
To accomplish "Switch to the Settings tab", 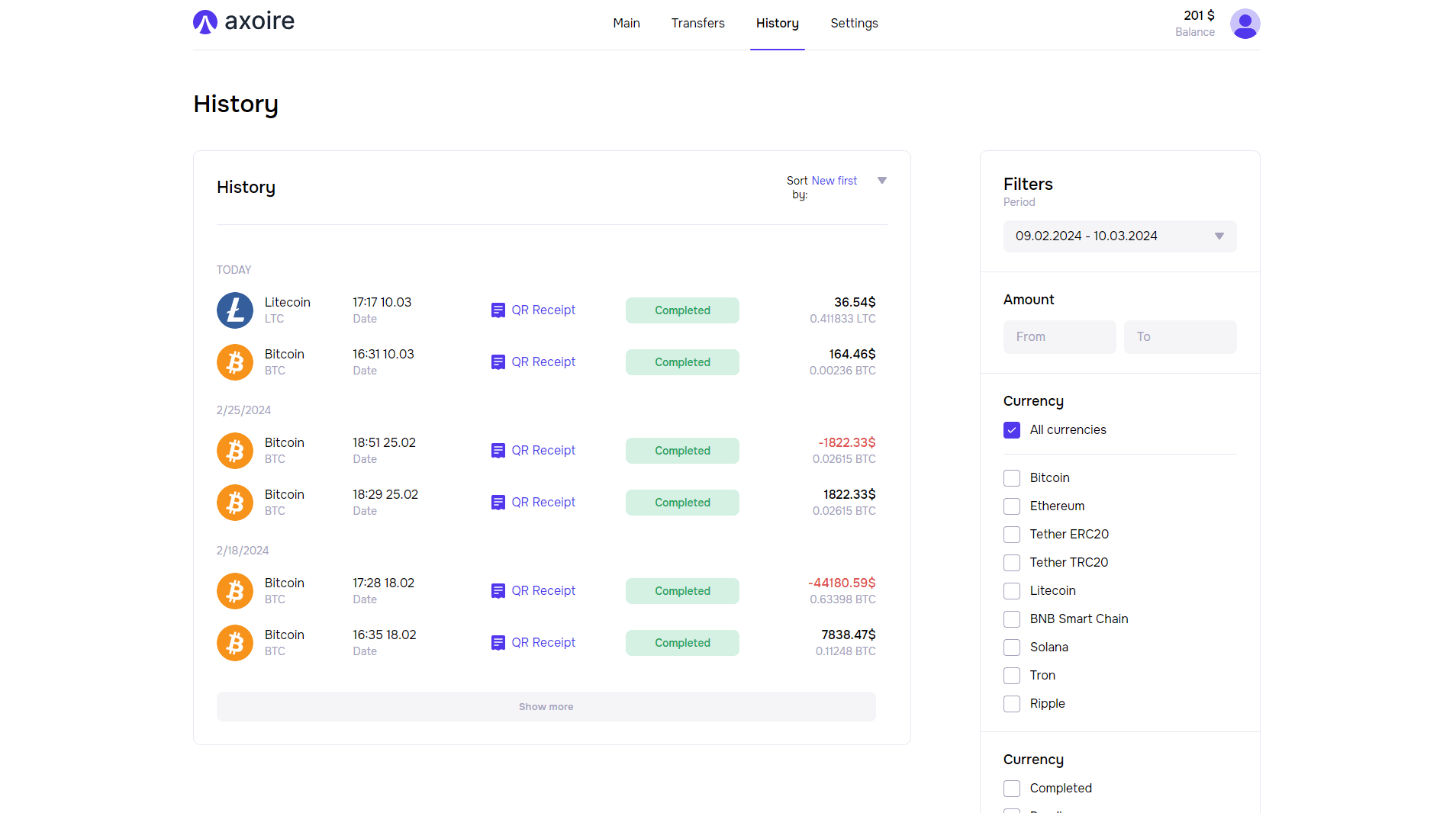I will pos(854,24).
